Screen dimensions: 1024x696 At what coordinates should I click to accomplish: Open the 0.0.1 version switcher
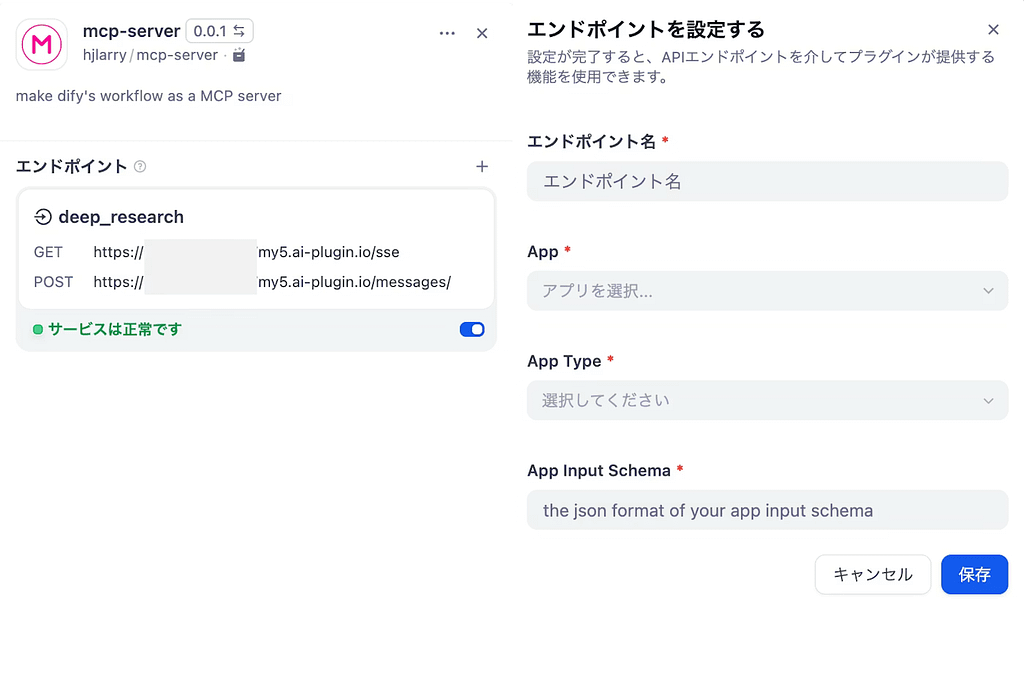[x=219, y=31]
